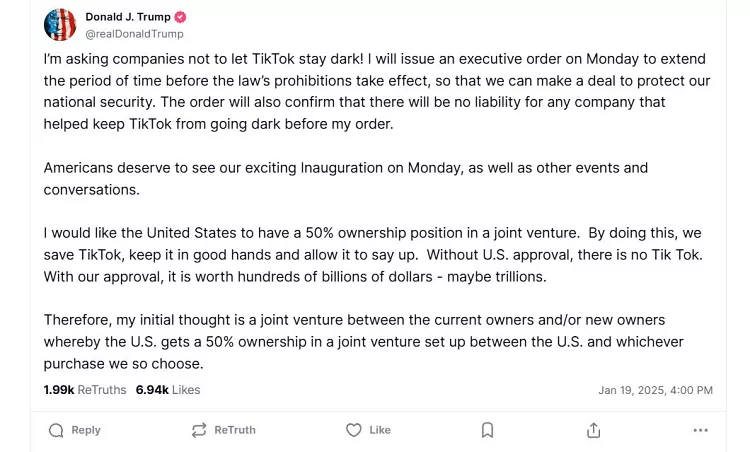Click the final paragraph about joint venture
The height and width of the screenshot is (452, 750).
tap(364, 342)
